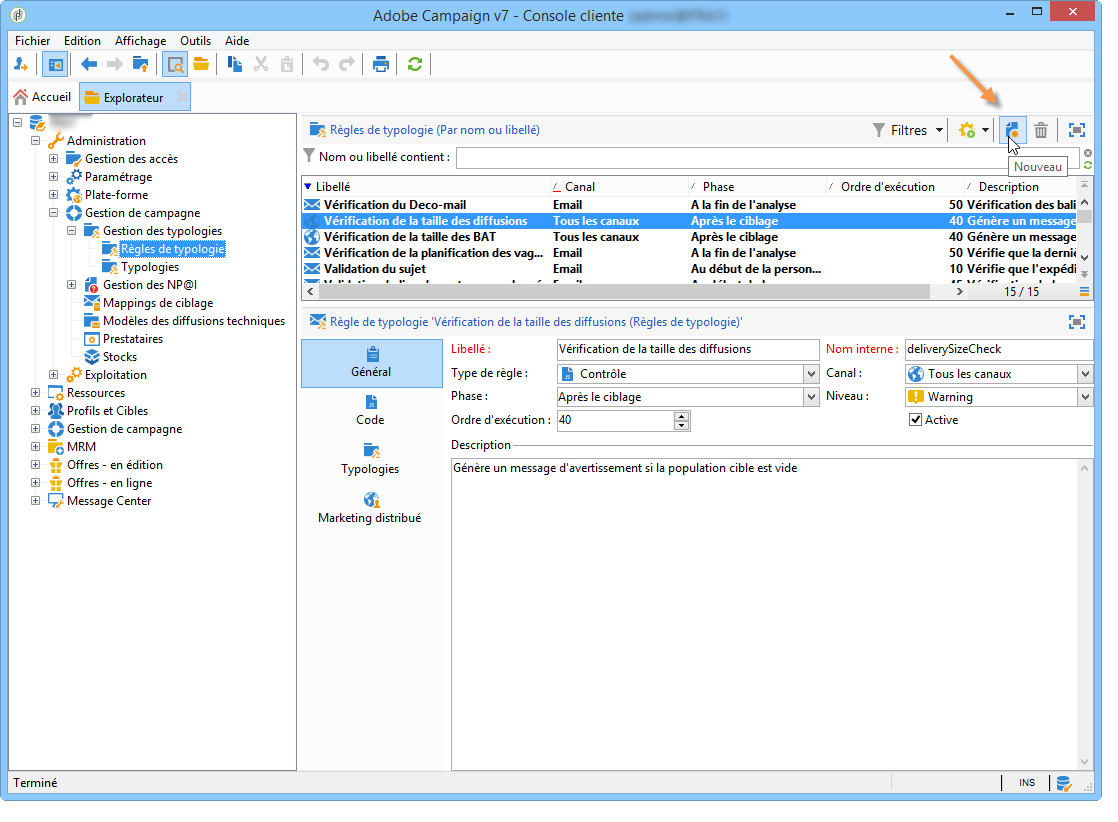
Task: Open the Marketing distribué section tab
Action: (369, 509)
